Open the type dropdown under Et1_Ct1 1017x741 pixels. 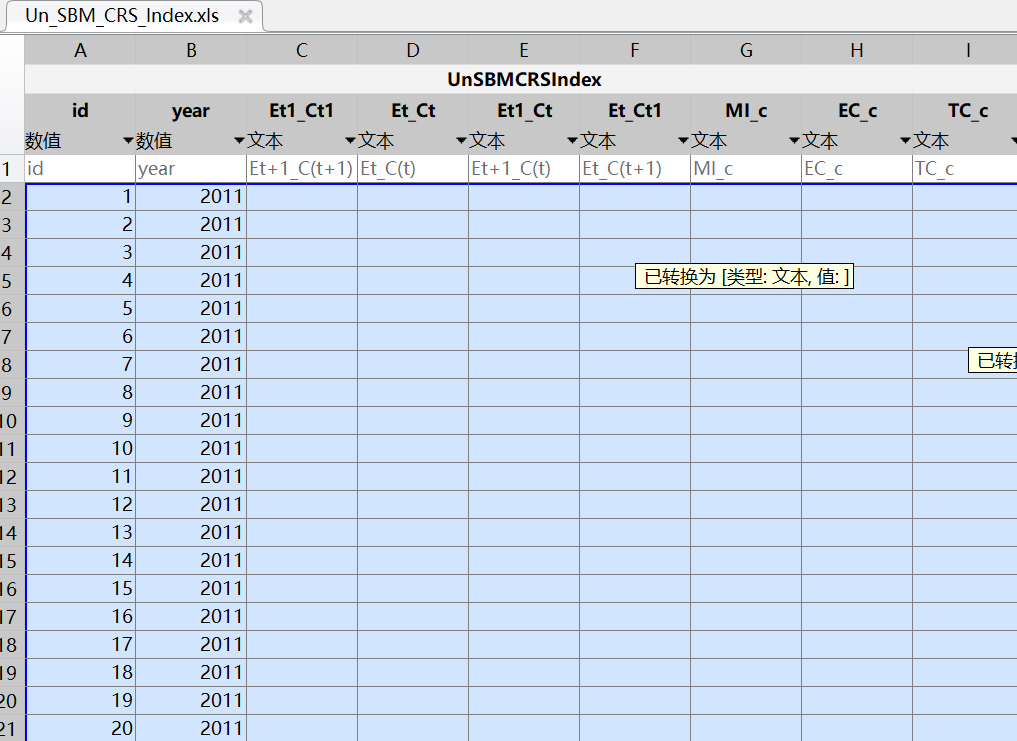tap(350, 140)
